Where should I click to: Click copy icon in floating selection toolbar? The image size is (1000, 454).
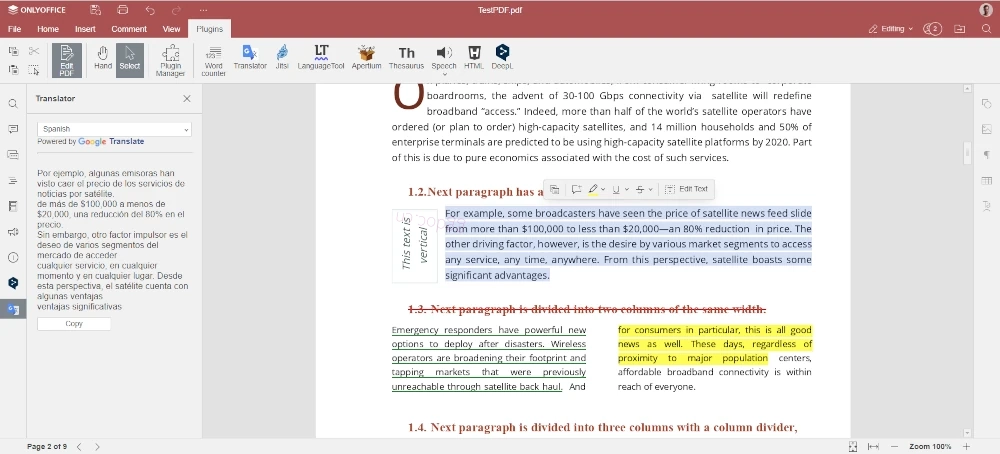pyautogui.click(x=555, y=189)
